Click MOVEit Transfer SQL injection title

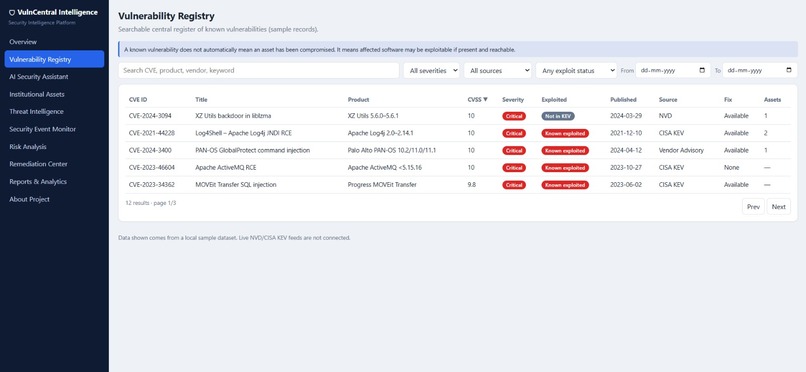(235, 185)
